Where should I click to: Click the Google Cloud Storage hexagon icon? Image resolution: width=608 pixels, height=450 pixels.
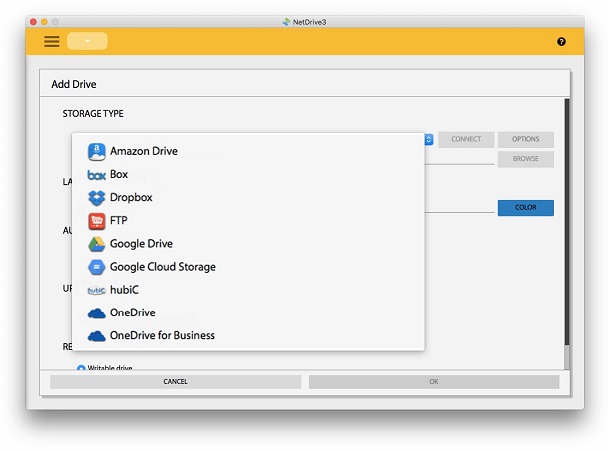click(97, 267)
